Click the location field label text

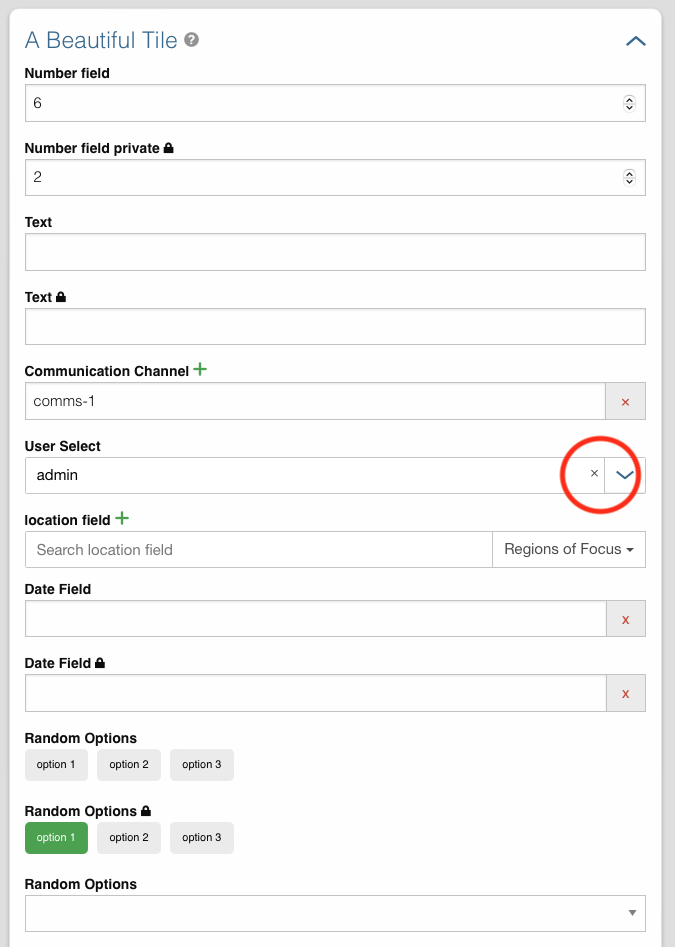pyautogui.click(x=67, y=520)
